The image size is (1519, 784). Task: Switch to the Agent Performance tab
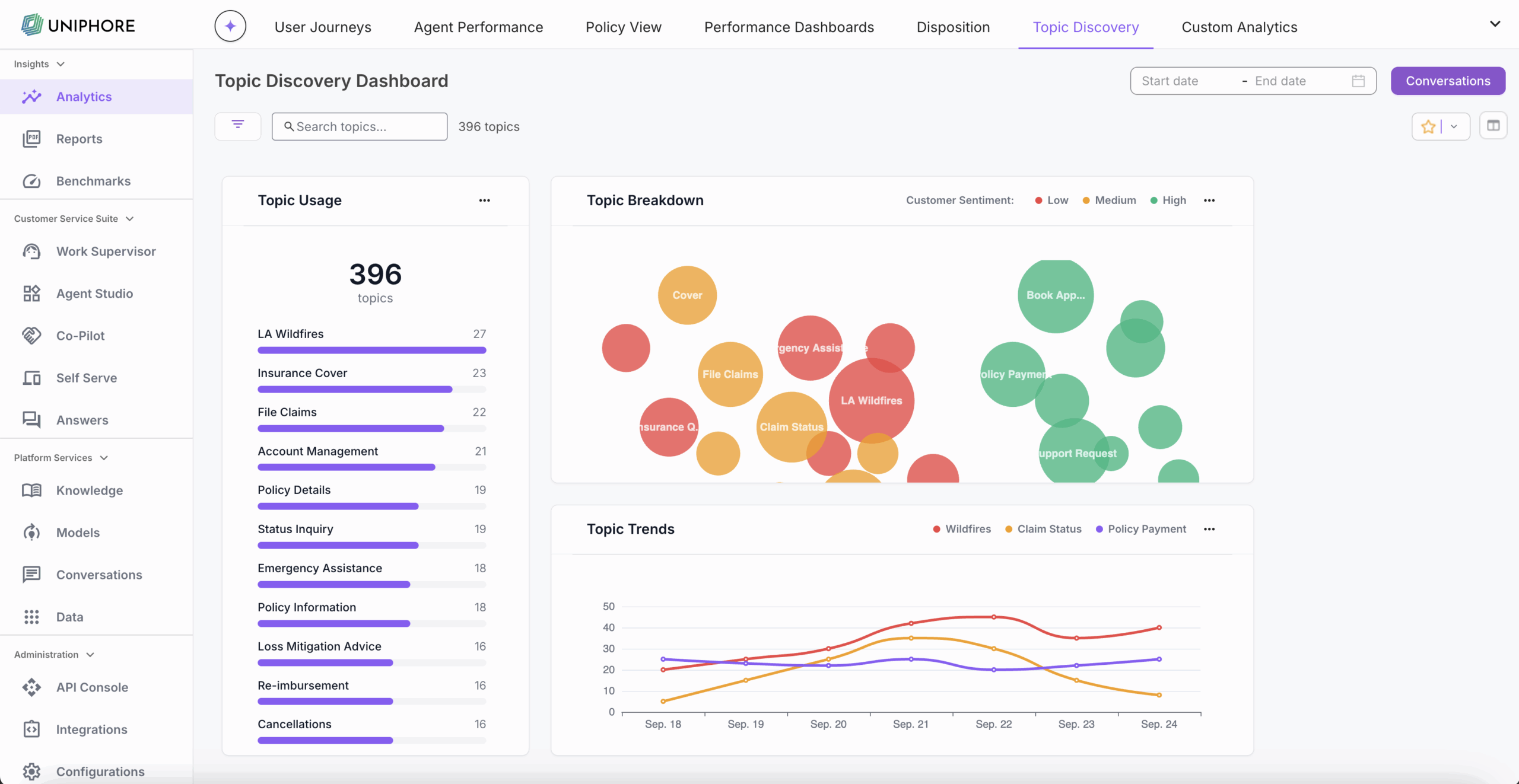pyautogui.click(x=478, y=27)
